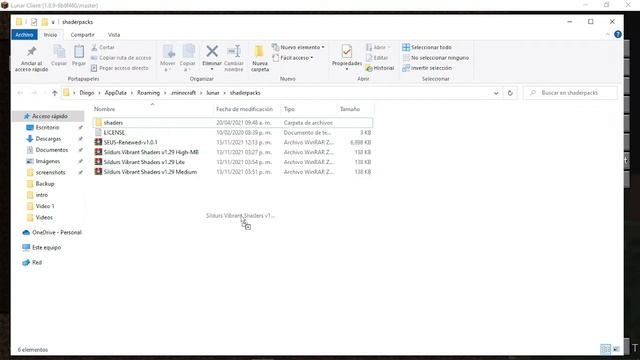Click AppData in the address path
Viewport: 640px width, 360px height.
point(116,93)
